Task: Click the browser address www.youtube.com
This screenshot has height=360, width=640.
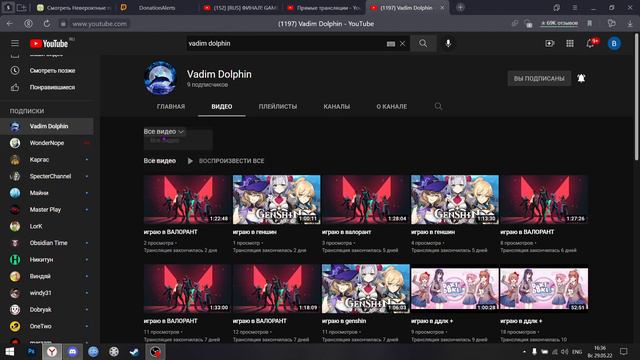Action: coord(99,24)
